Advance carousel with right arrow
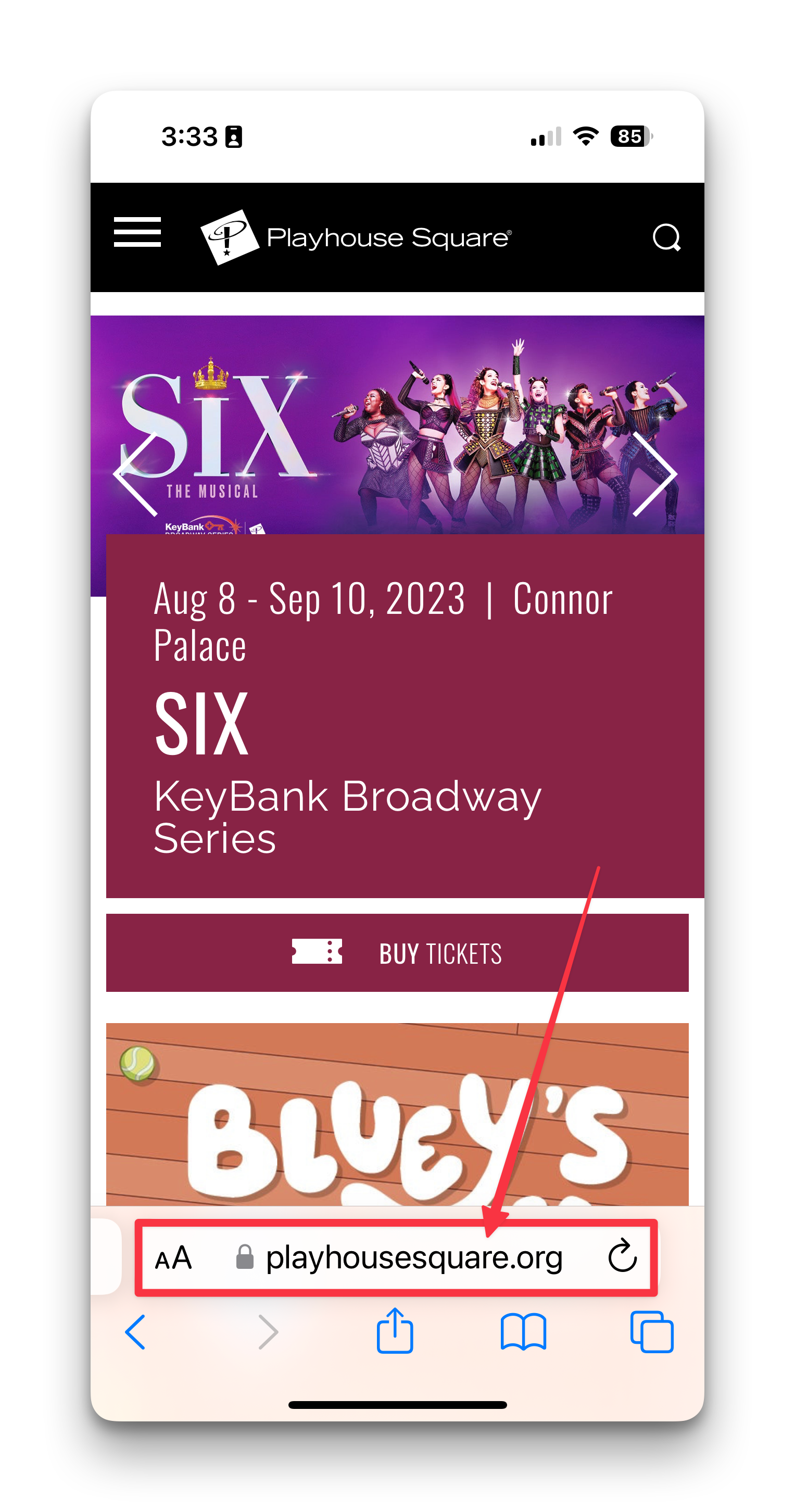 point(655,474)
